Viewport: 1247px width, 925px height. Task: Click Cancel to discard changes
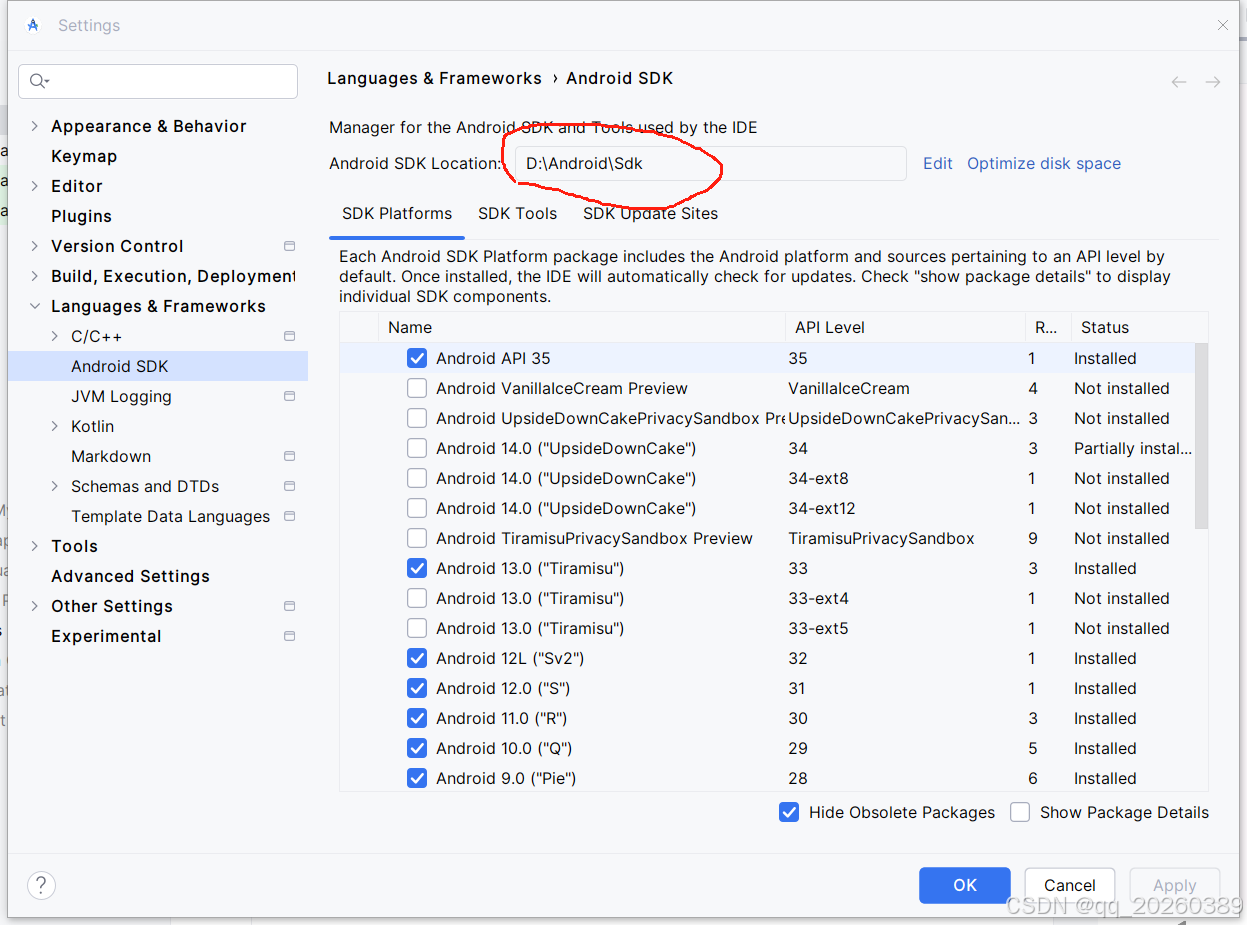tap(1070, 885)
